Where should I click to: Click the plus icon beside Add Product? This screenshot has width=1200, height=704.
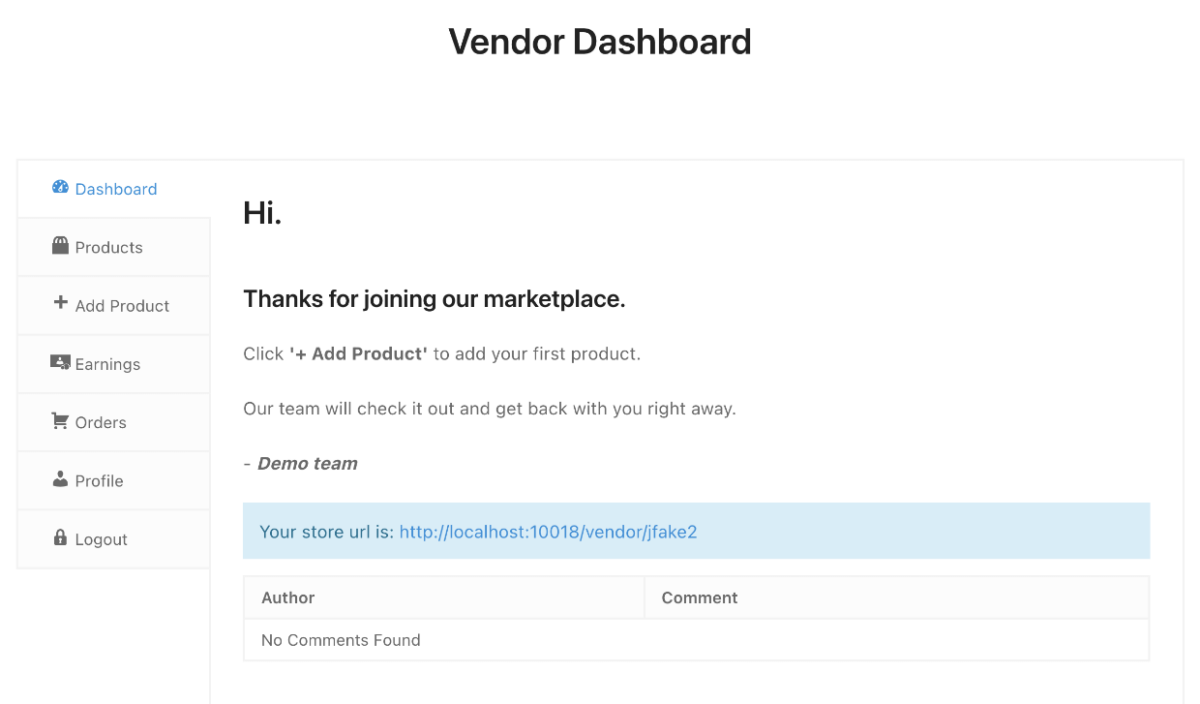[60, 305]
